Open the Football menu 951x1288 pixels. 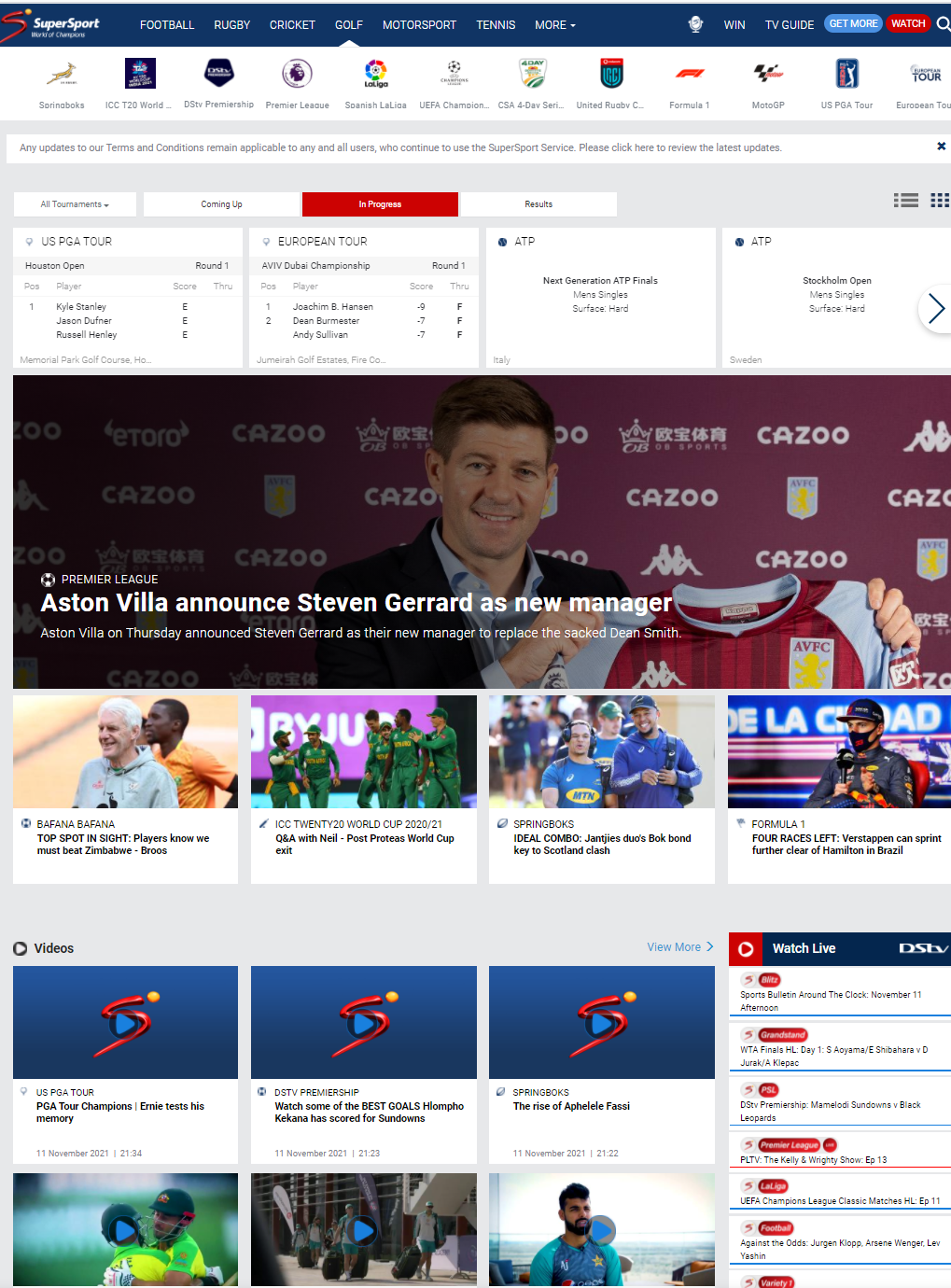[x=167, y=25]
